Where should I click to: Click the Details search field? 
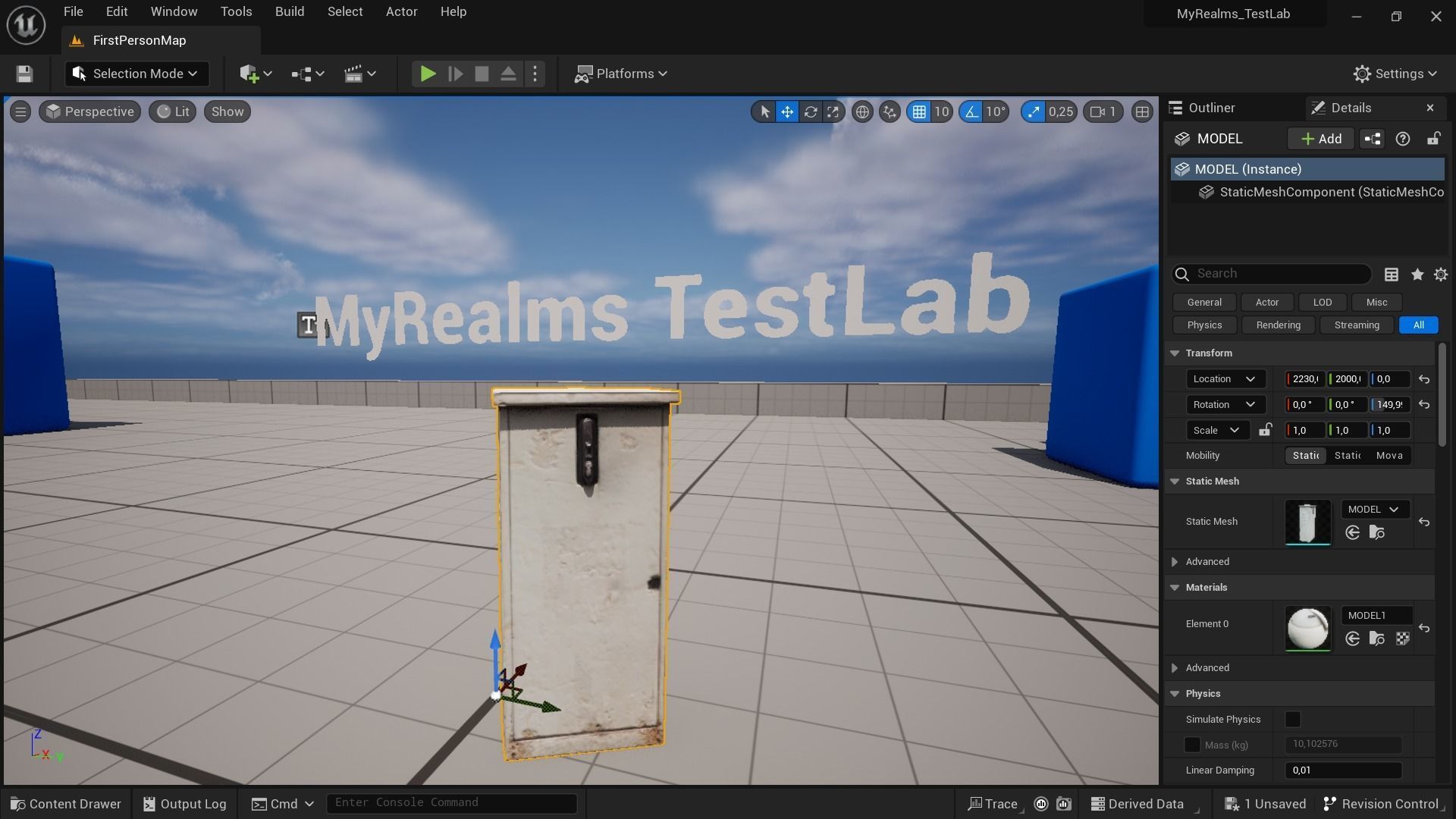coord(1278,274)
